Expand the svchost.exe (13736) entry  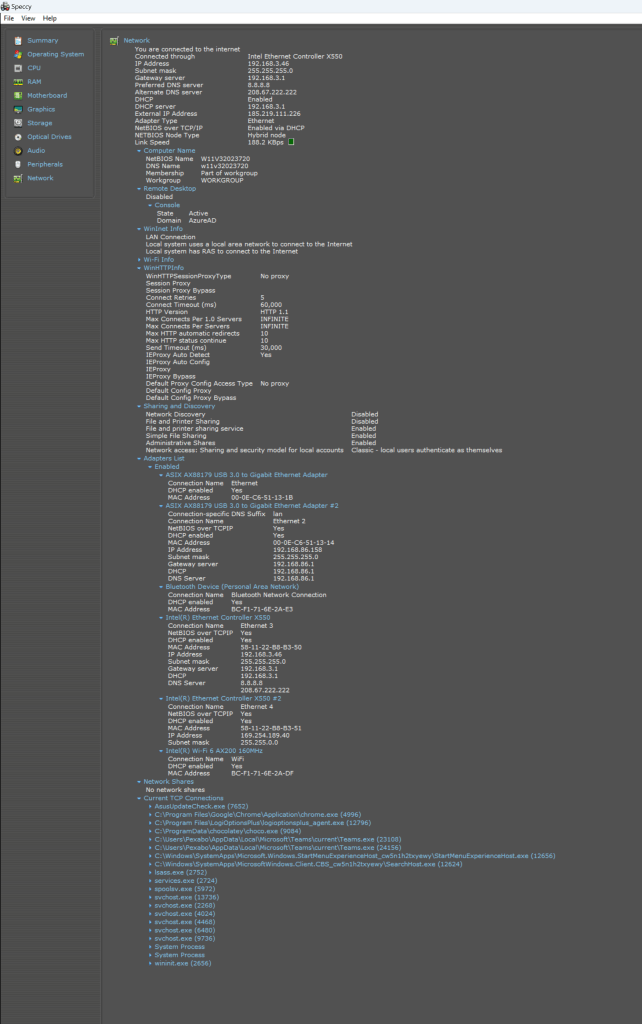point(150,897)
